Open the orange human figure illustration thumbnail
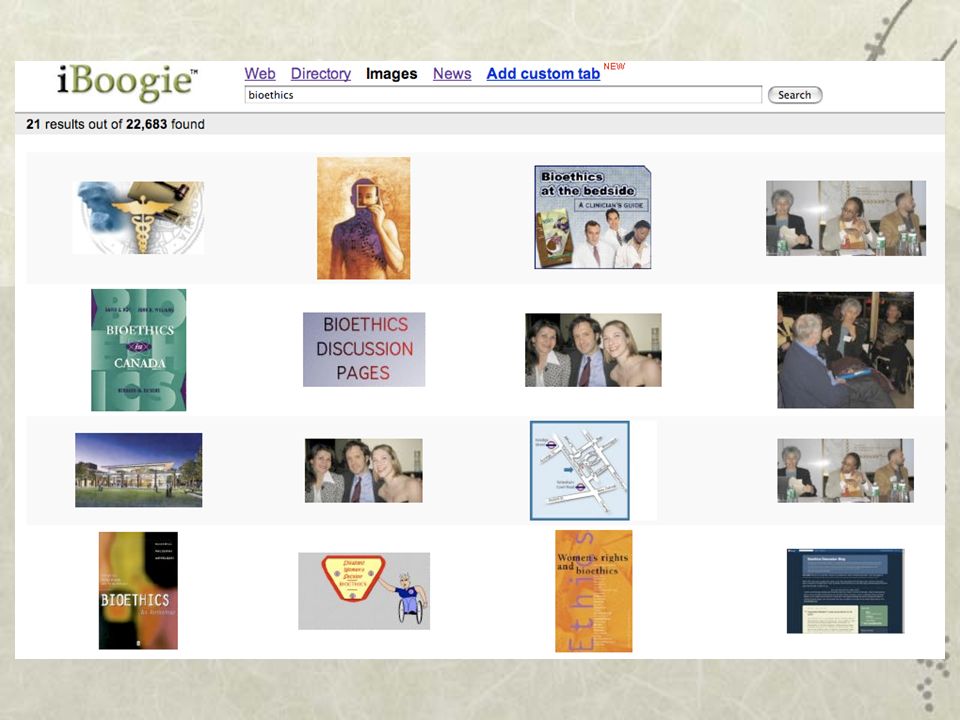Screen dimensions: 960x720 pos(364,218)
